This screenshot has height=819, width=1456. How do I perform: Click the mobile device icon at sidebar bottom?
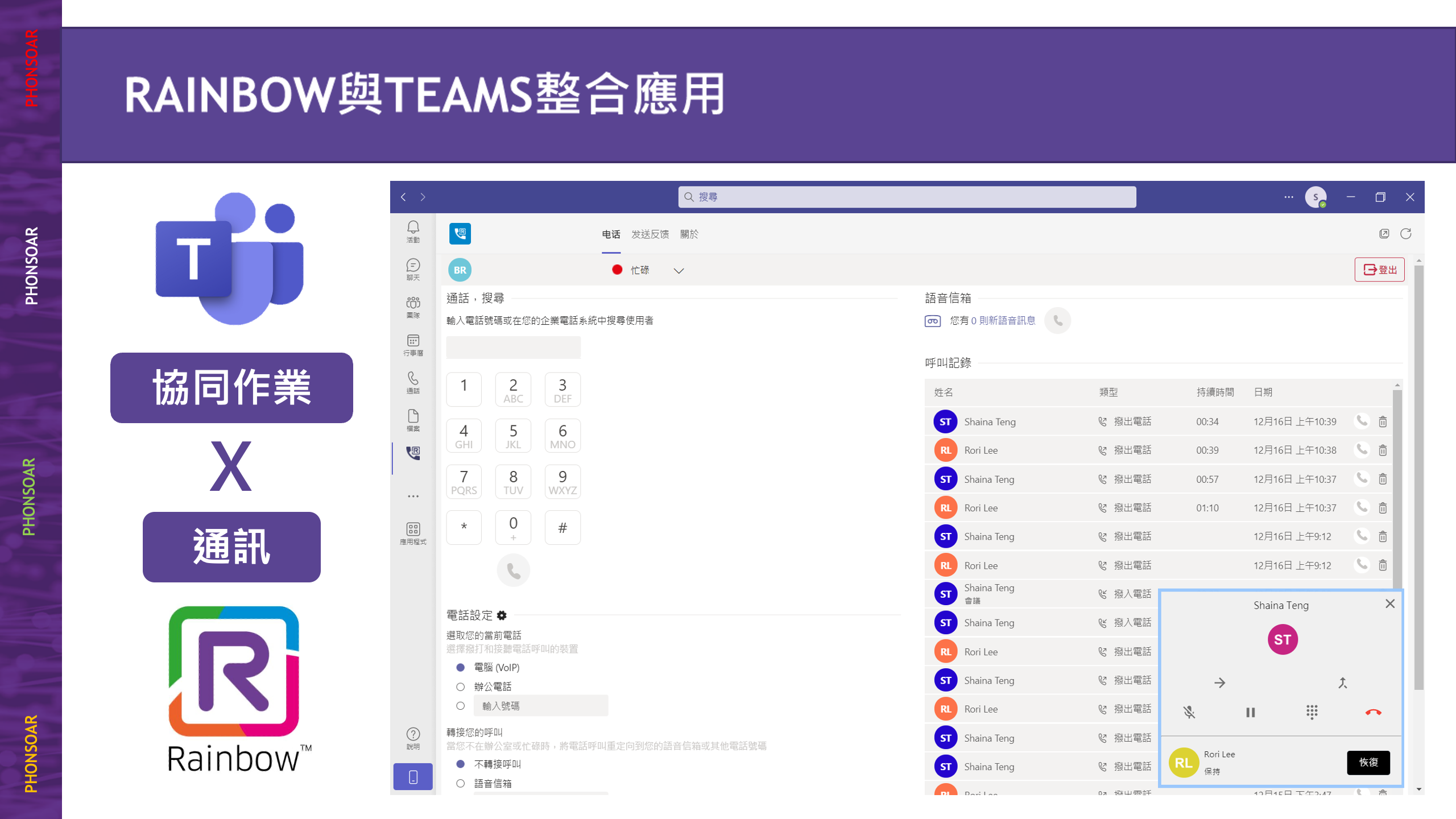coord(413,777)
